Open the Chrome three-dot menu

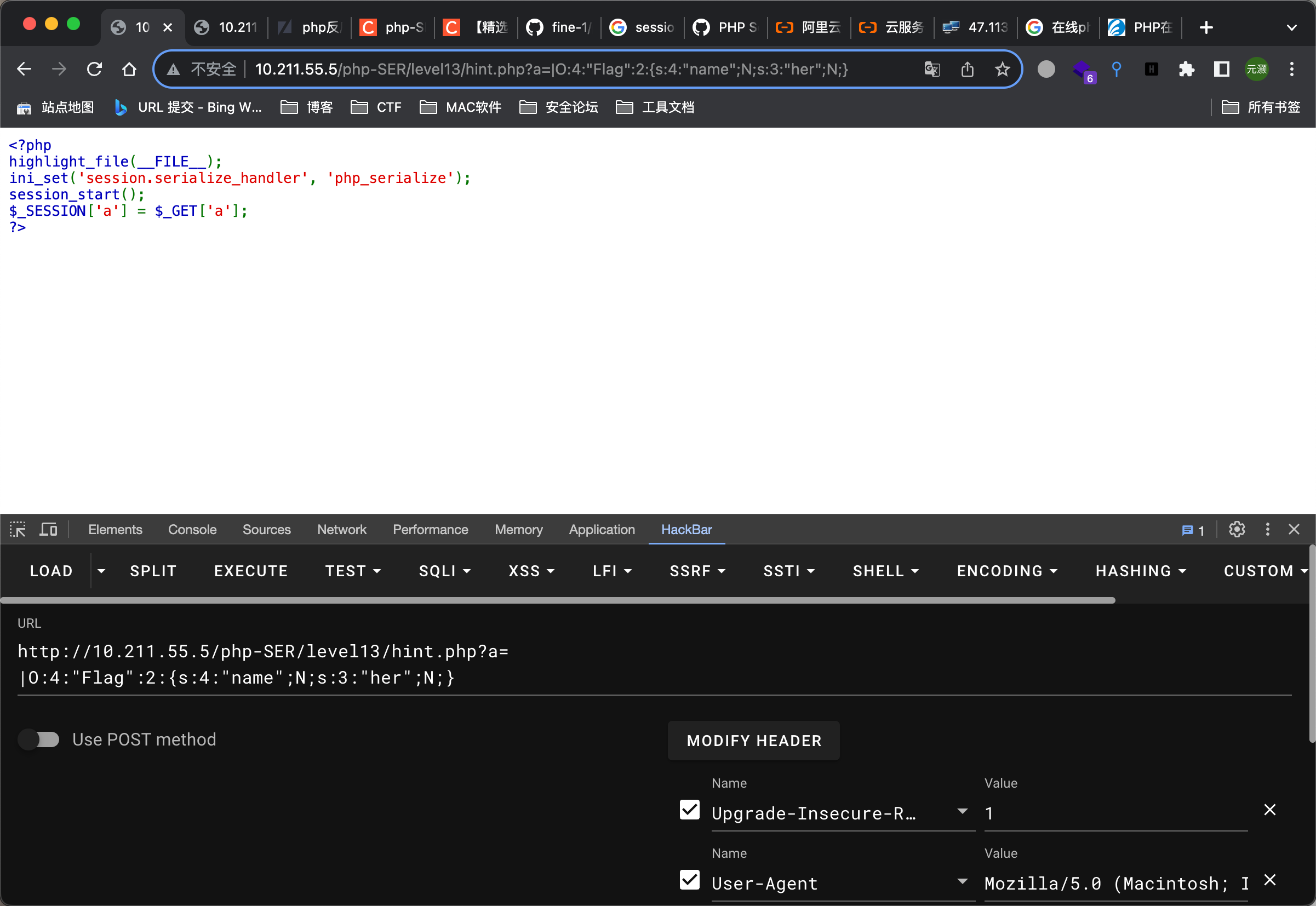[1291, 69]
